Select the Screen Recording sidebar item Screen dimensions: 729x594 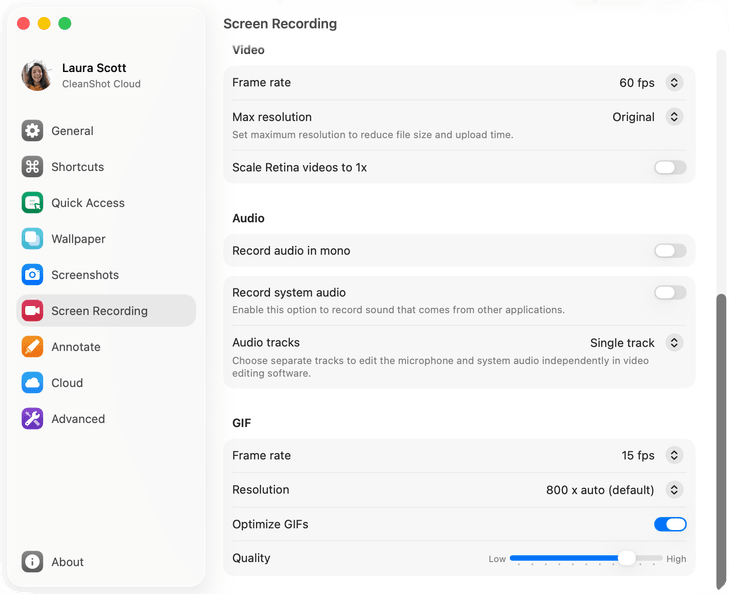[x=106, y=310]
